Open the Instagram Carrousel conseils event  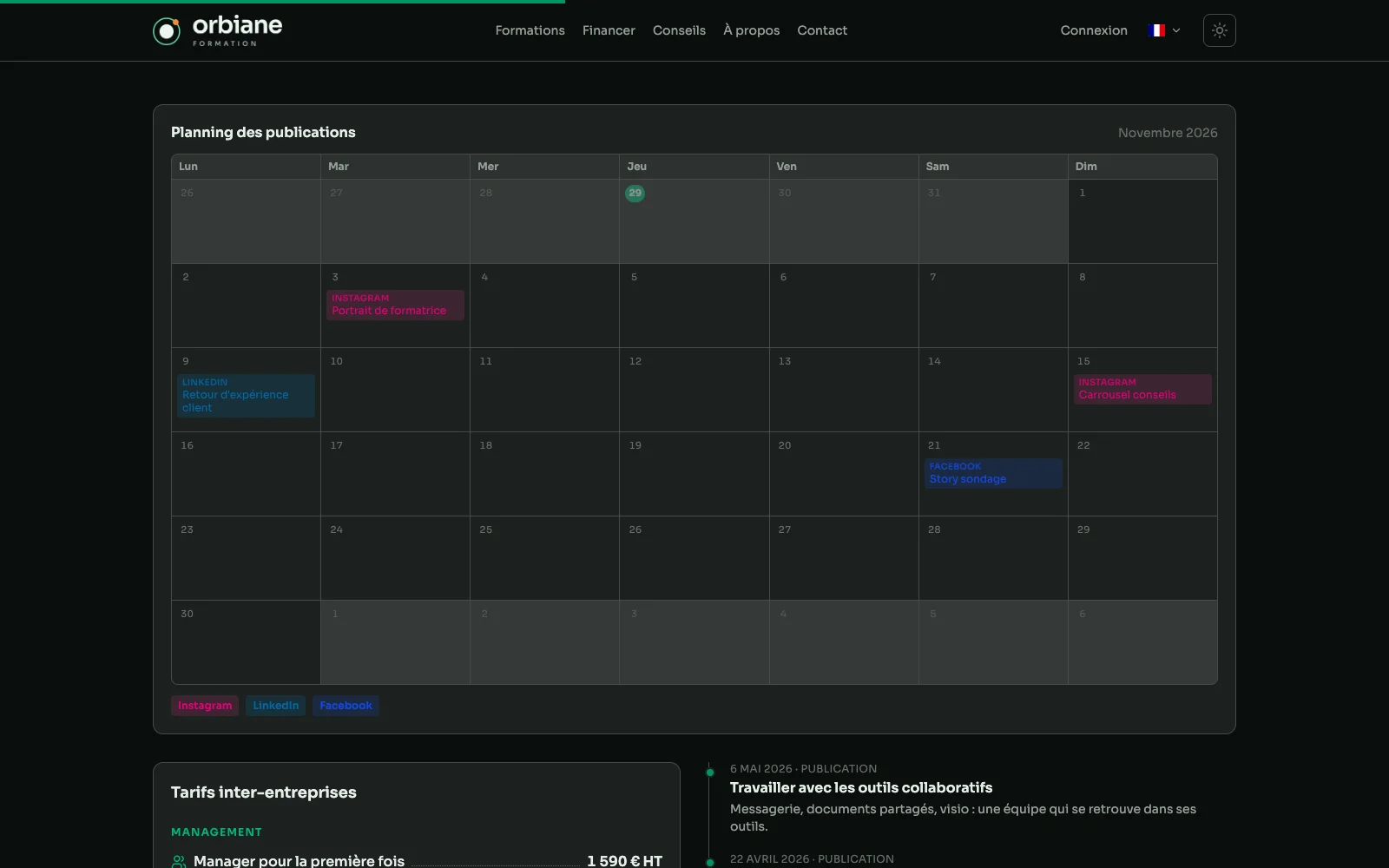click(1142, 389)
